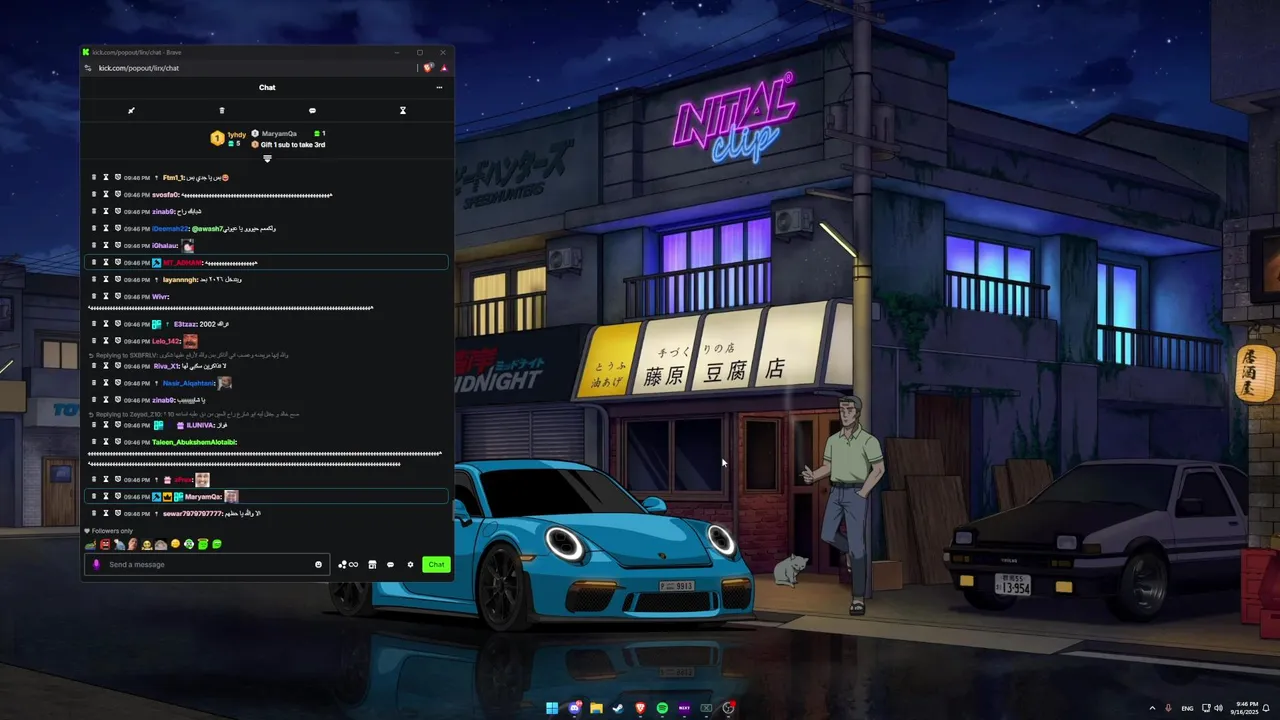This screenshot has width=1280, height=720.
Task: Click the emote image in iGhalau's message
Action: 188,245
